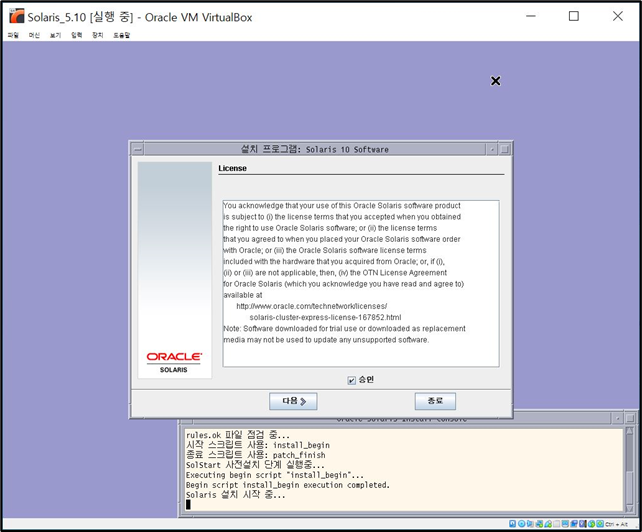This screenshot has width=642, height=532.
Task: Click the mouse integration status icon
Action: [592, 524]
